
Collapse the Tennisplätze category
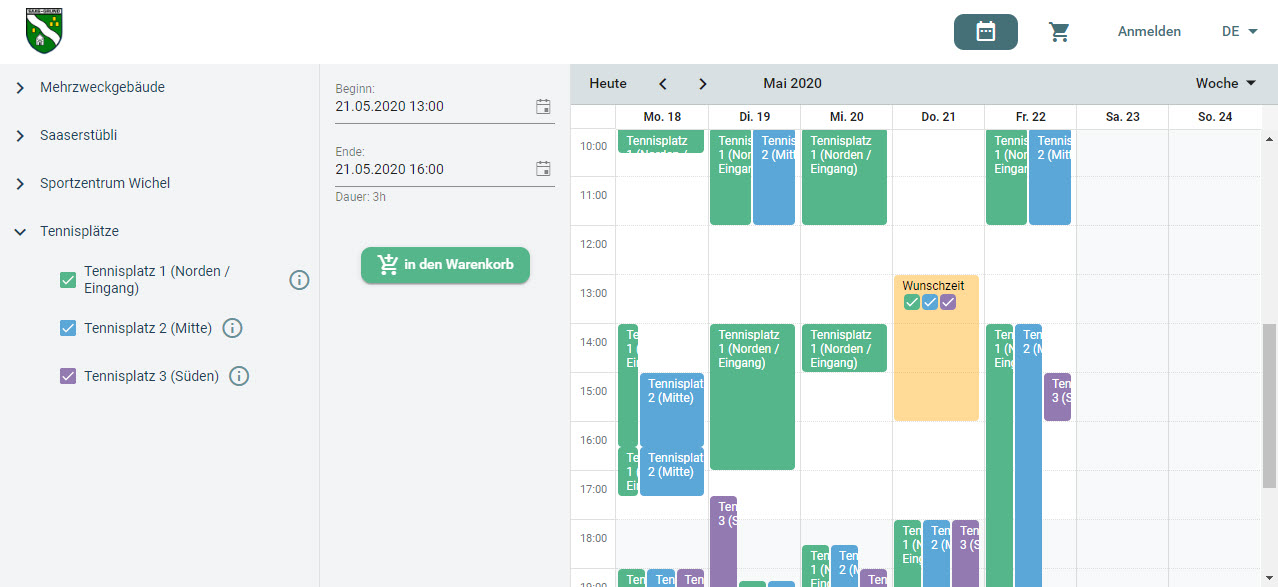coord(20,232)
